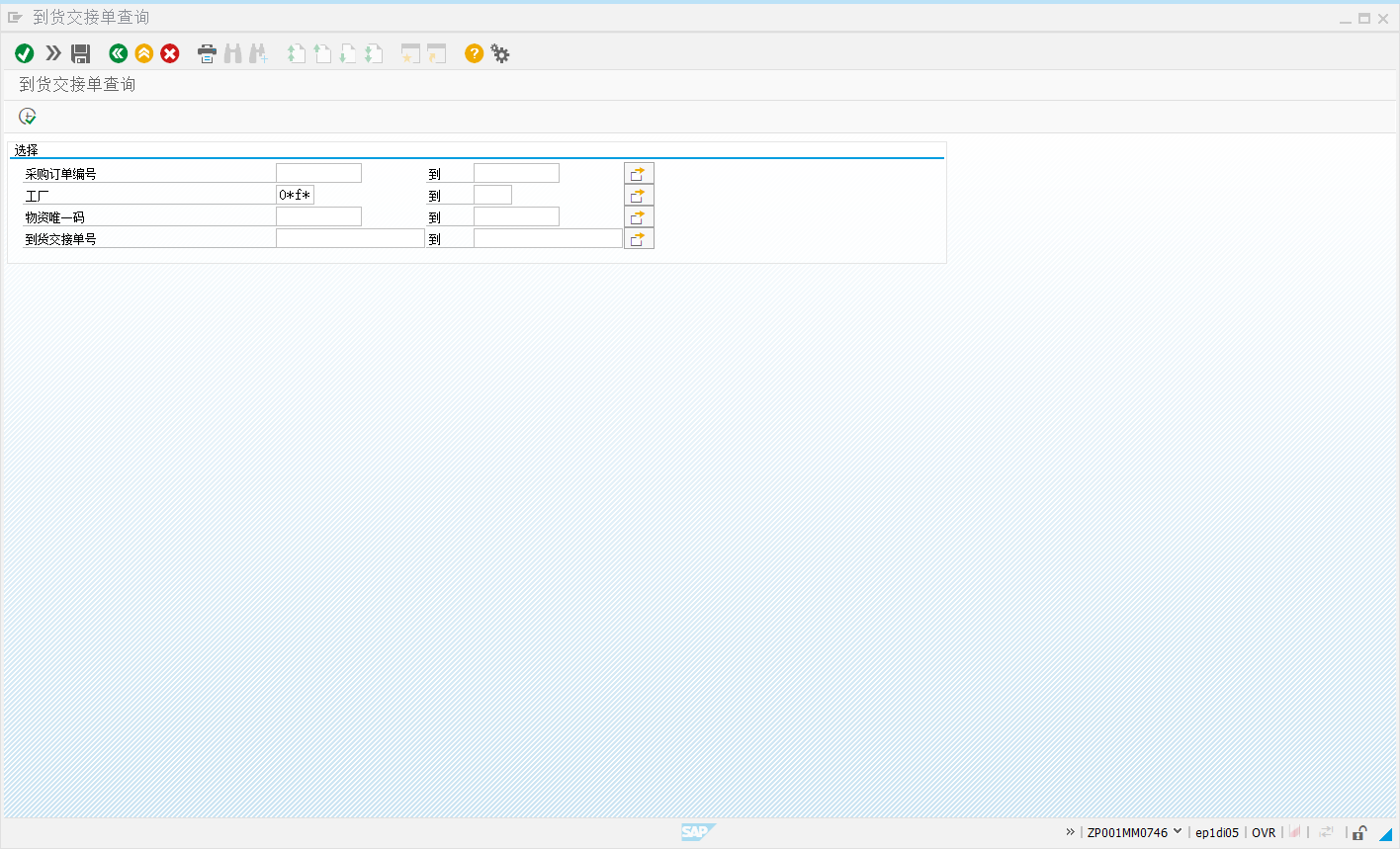Screen dimensions: 1400x849
Task: Open the window menu icon in title bar
Action: click(x=15, y=18)
